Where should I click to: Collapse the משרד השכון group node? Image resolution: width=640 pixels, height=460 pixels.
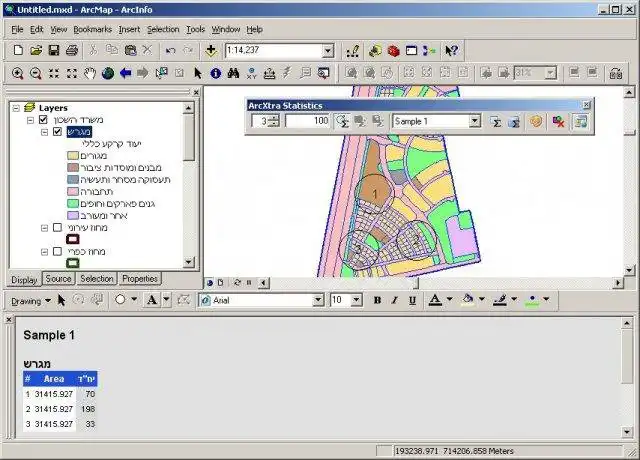pyautogui.click(x=30, y=120)
